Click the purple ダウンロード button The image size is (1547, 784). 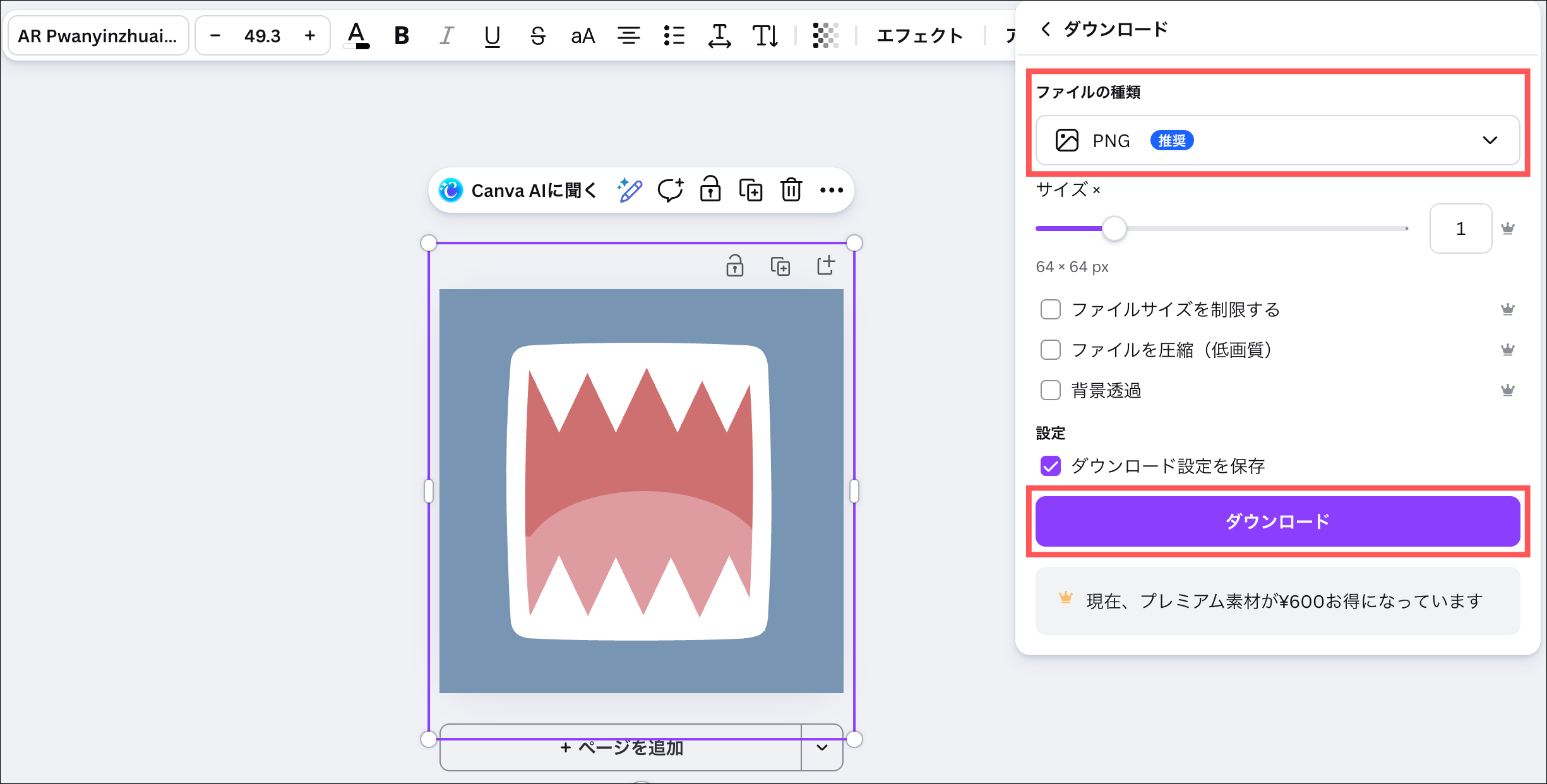coord(1277,521)
